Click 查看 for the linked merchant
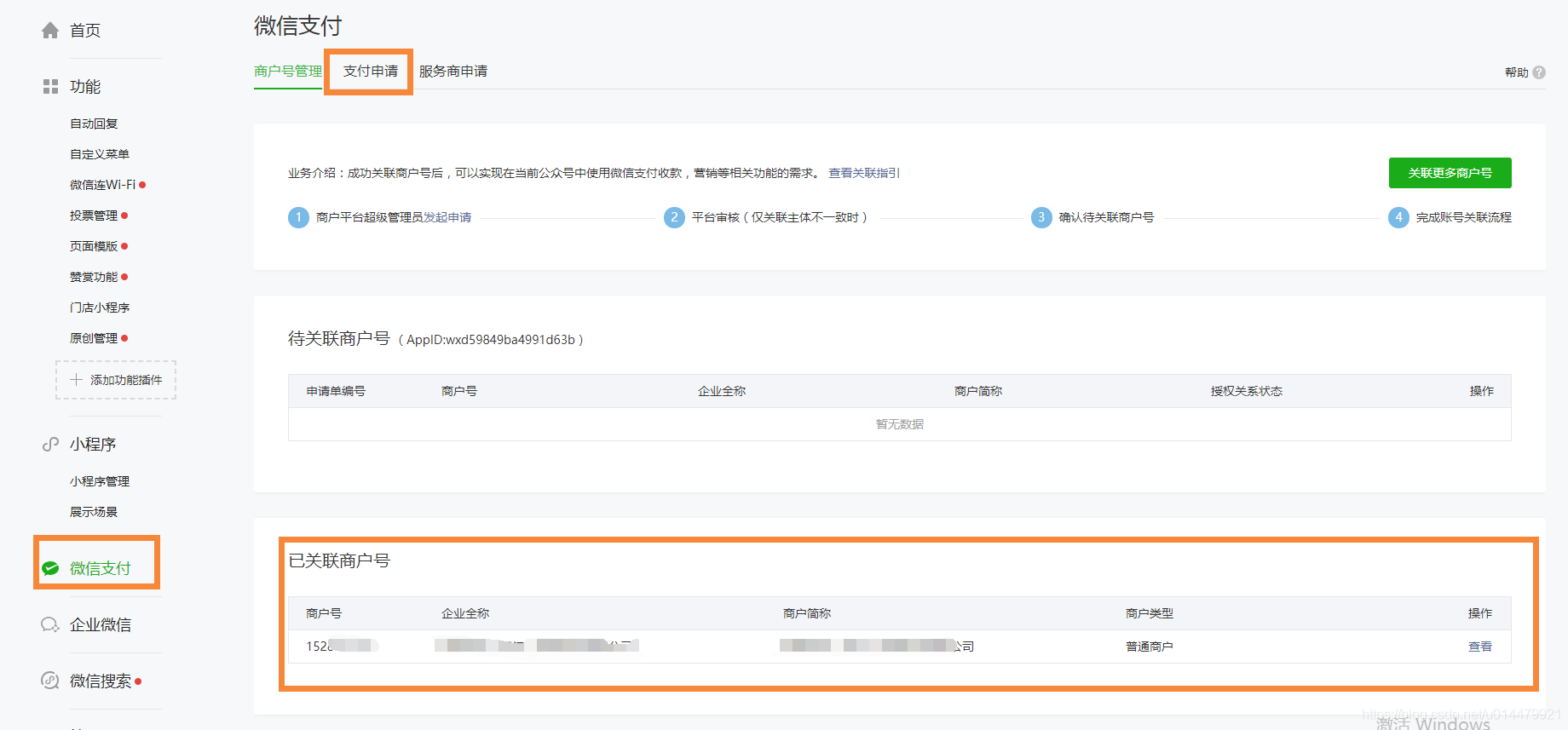1568x730 pixels. [x=1480, y=647]
